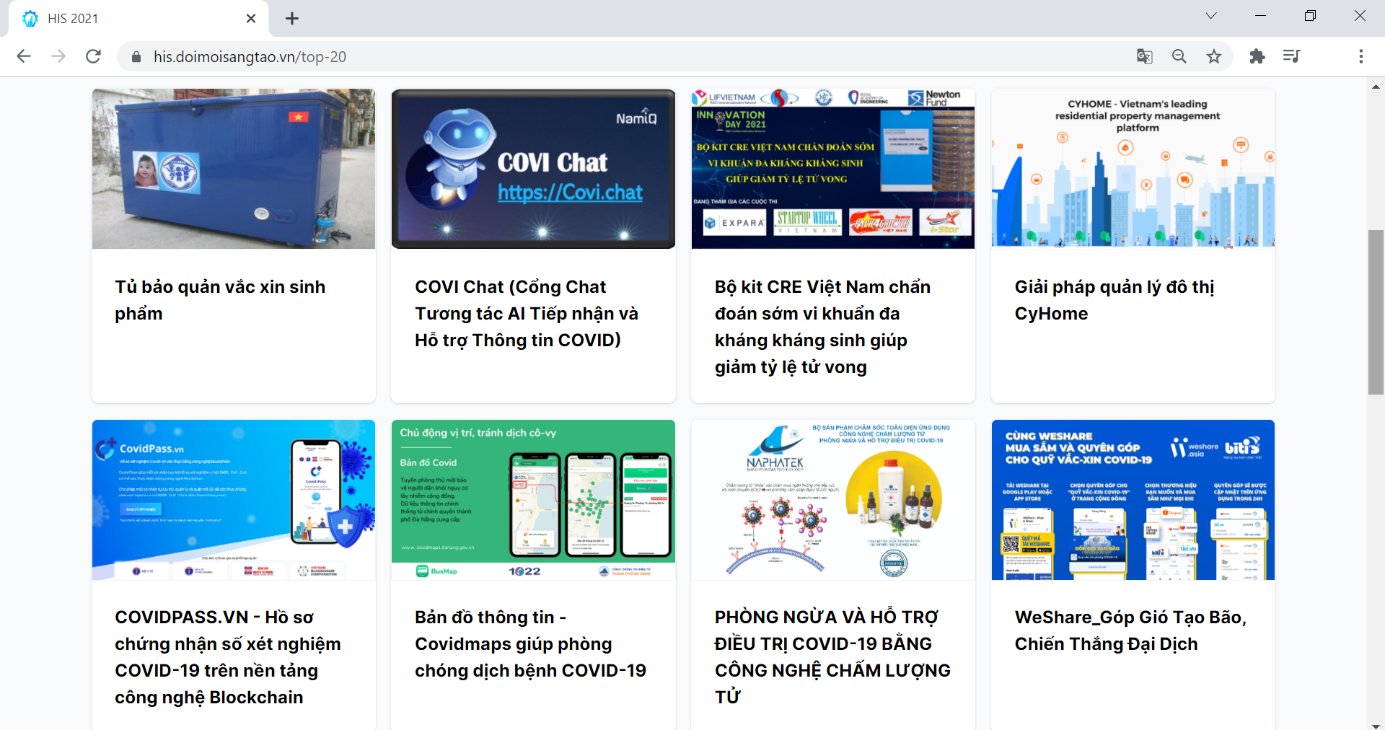Screen dimensions: 1385x730
Task: Reload the page with the refresh icon
Action: [x=93, y=57]
